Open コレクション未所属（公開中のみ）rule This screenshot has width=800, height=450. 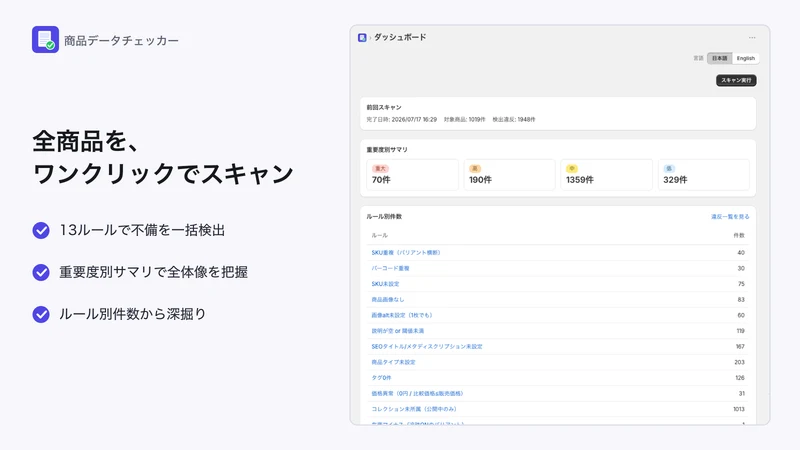click(414, 409)
